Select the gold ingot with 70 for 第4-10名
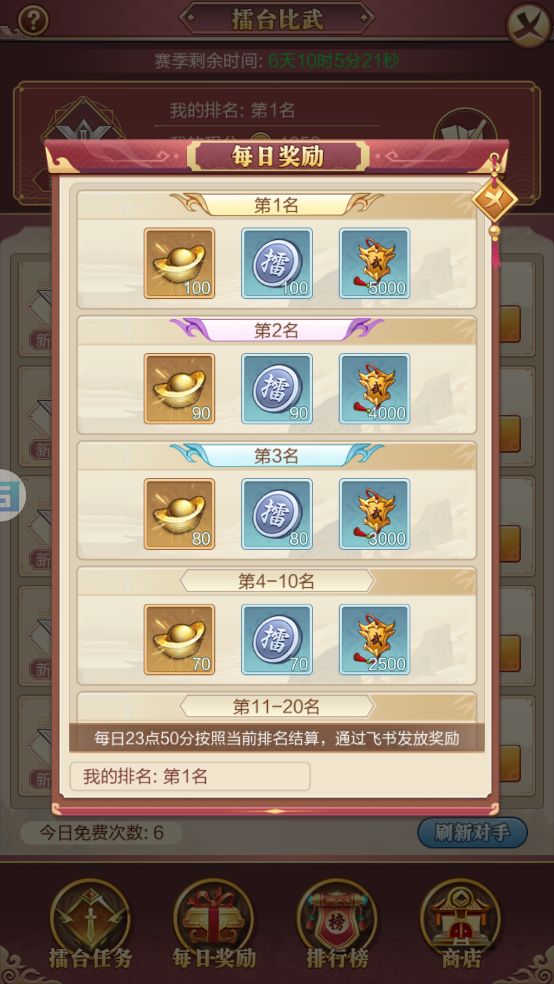This screenshot has width=554, height=984. click(x=179, y=639)
